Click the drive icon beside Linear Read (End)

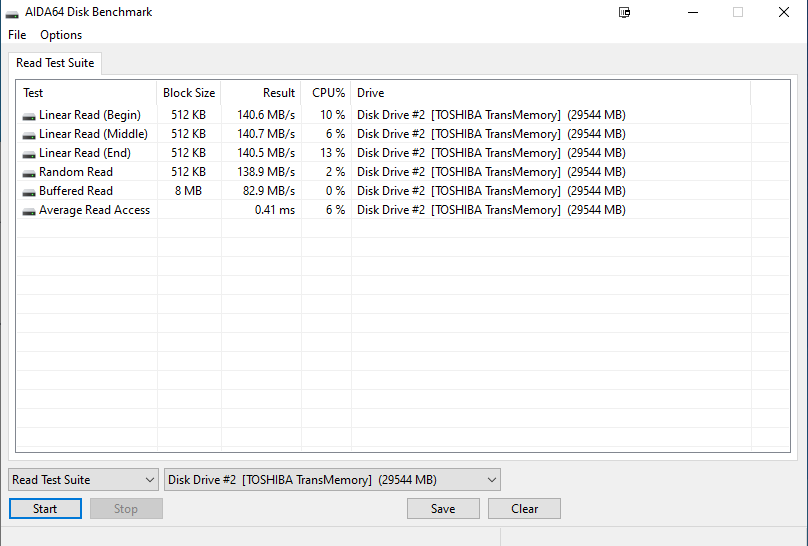pos(29,154)
